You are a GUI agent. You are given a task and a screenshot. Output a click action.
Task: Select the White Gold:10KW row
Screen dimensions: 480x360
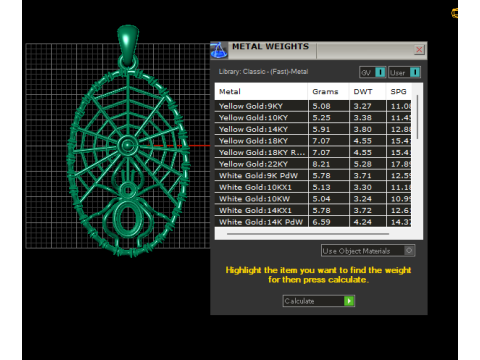tap(313, 199)
